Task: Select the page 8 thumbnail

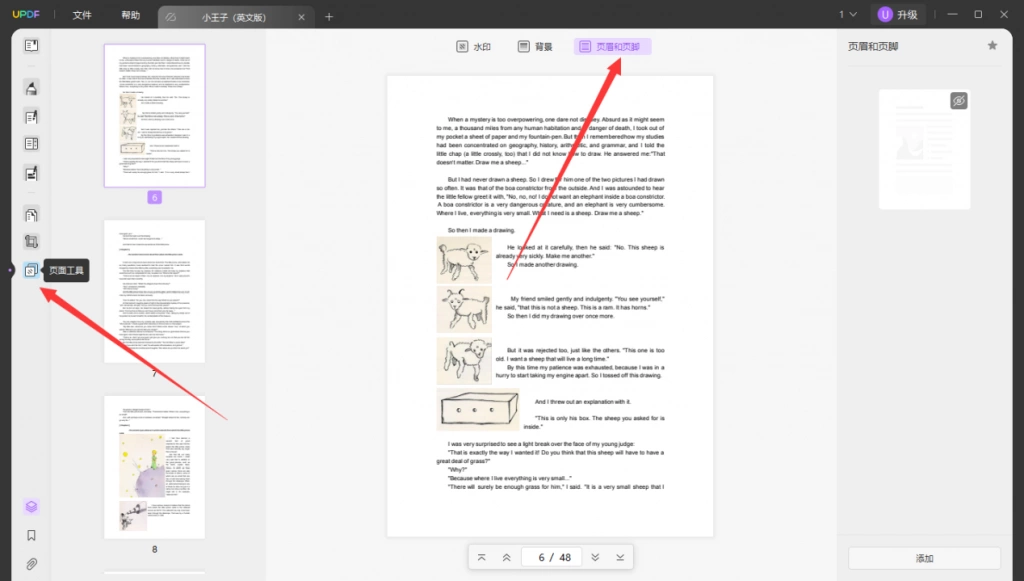Action: pos(154,467)
